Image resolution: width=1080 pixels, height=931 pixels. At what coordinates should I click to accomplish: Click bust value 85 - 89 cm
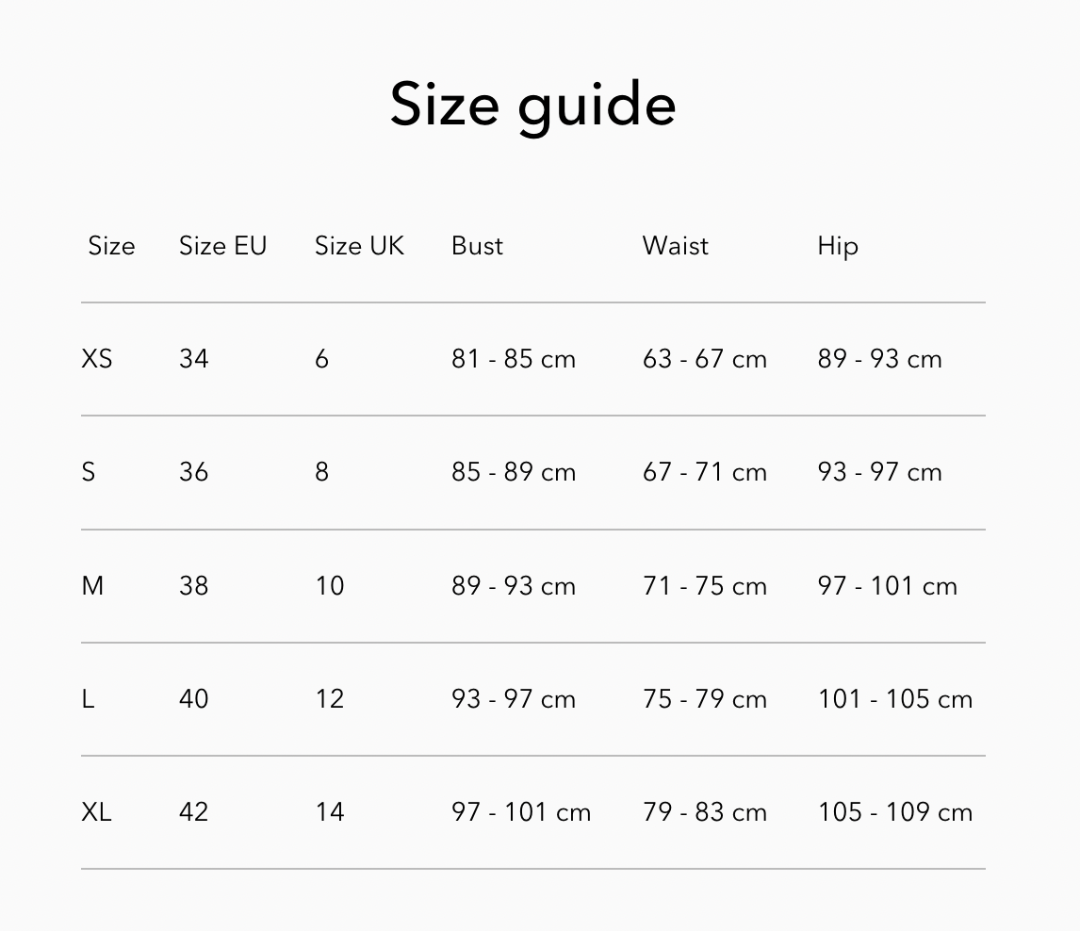(513, 472)
